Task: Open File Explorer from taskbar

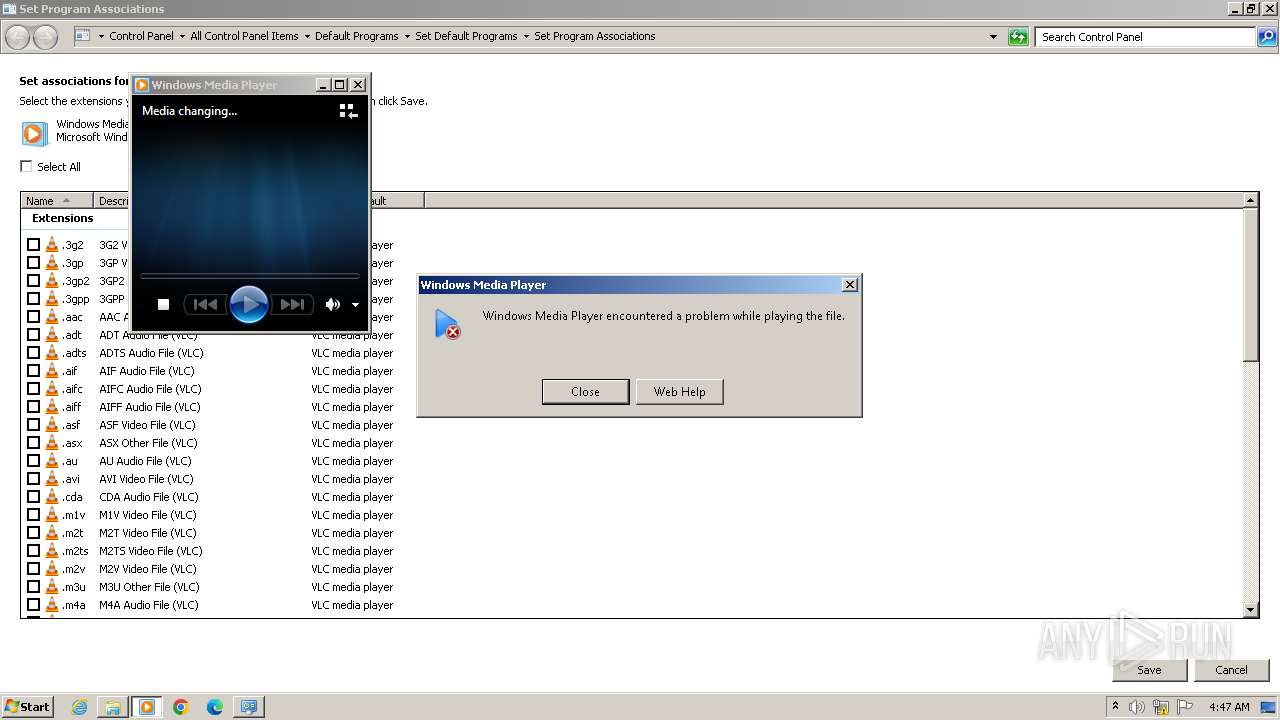Action: (113, 707)
